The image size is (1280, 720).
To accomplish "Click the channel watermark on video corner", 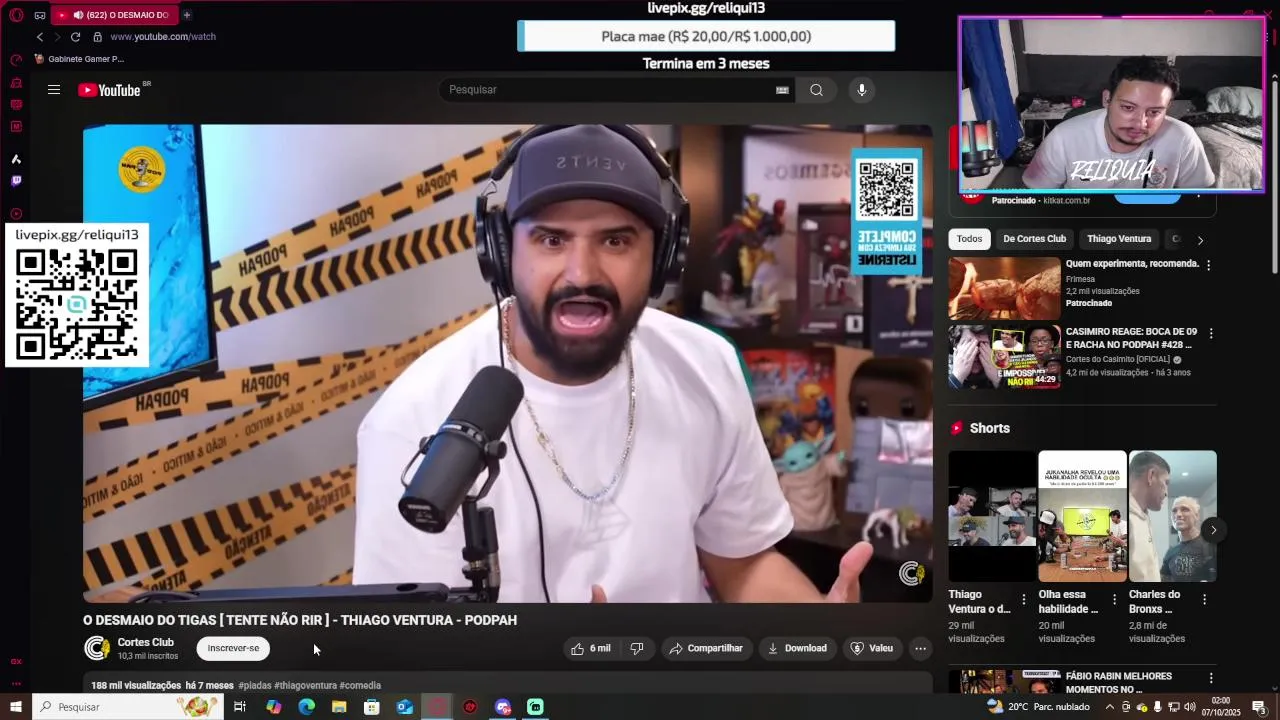I will pyautogui.click(x=911, y=573).
